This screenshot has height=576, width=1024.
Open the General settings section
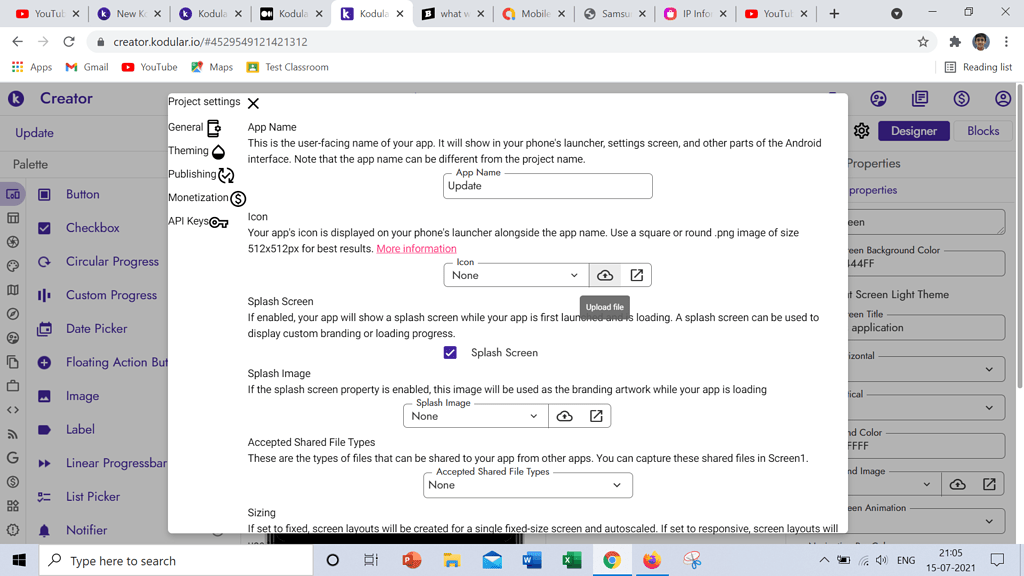tap(195, 127)
